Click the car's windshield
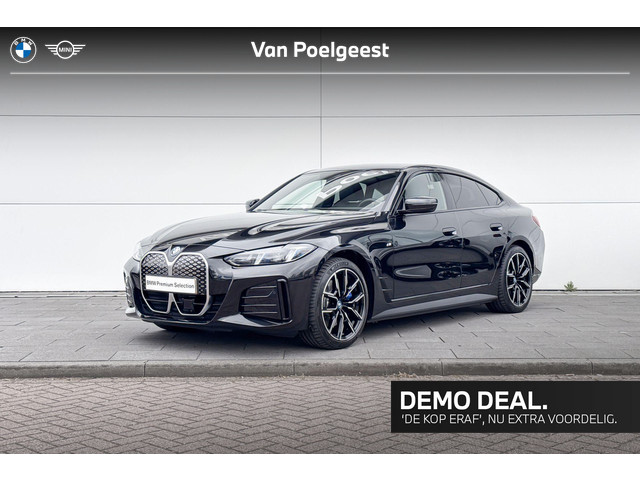The width and height of the screenshot is (640, 480). click(x=329, y=191)
